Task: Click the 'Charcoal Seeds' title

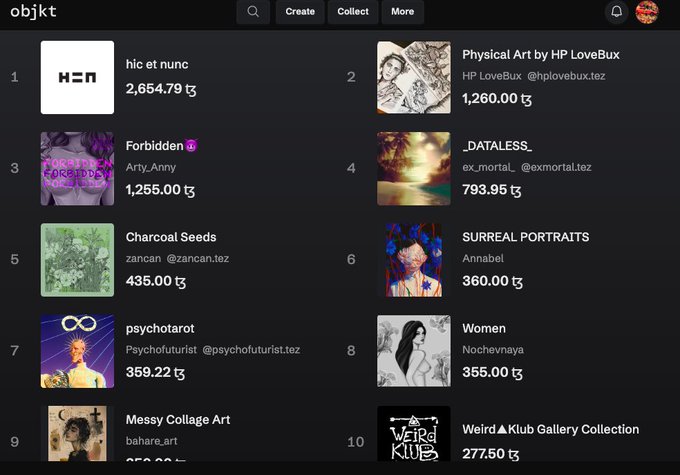Action: coord(171,237)
